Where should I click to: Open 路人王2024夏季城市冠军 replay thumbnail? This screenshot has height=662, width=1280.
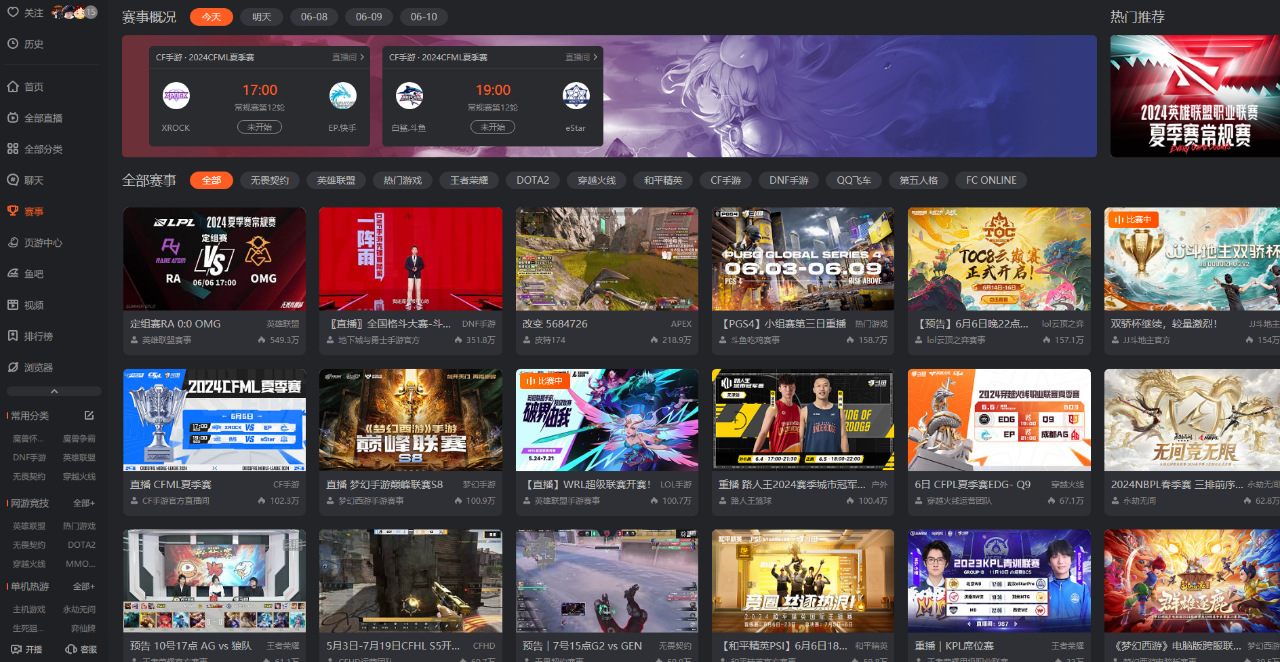coord(803,420)
